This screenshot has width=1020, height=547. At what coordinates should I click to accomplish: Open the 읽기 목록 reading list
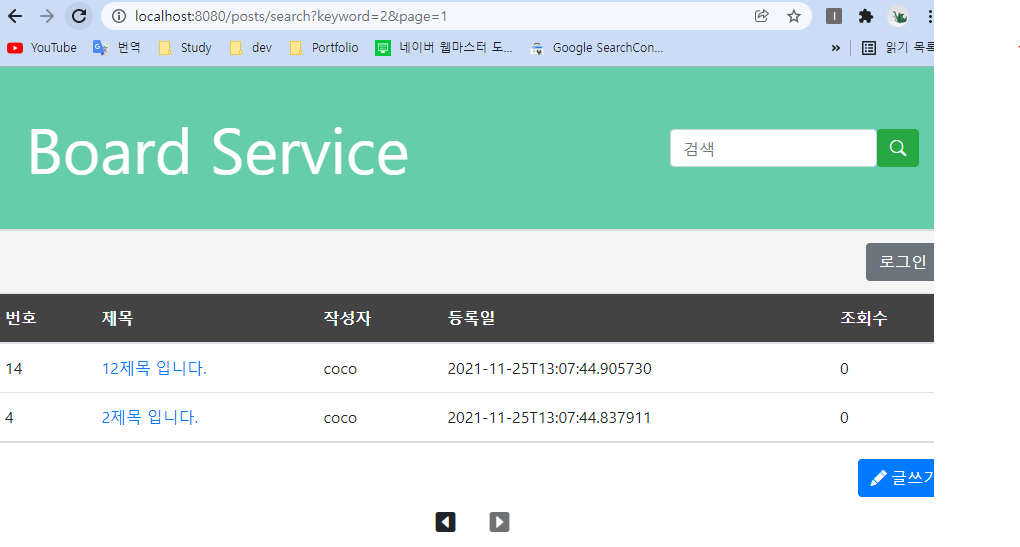coord(898,47)
